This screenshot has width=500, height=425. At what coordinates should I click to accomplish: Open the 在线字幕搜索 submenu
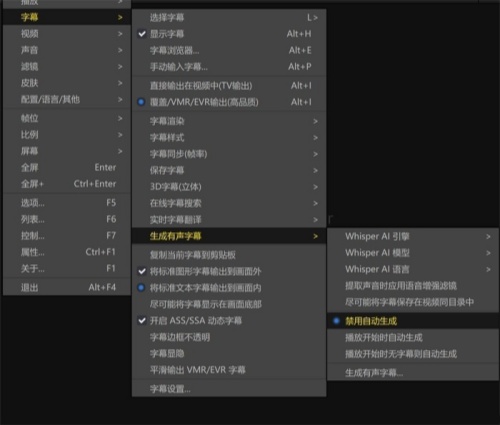(x=229, y=203)
